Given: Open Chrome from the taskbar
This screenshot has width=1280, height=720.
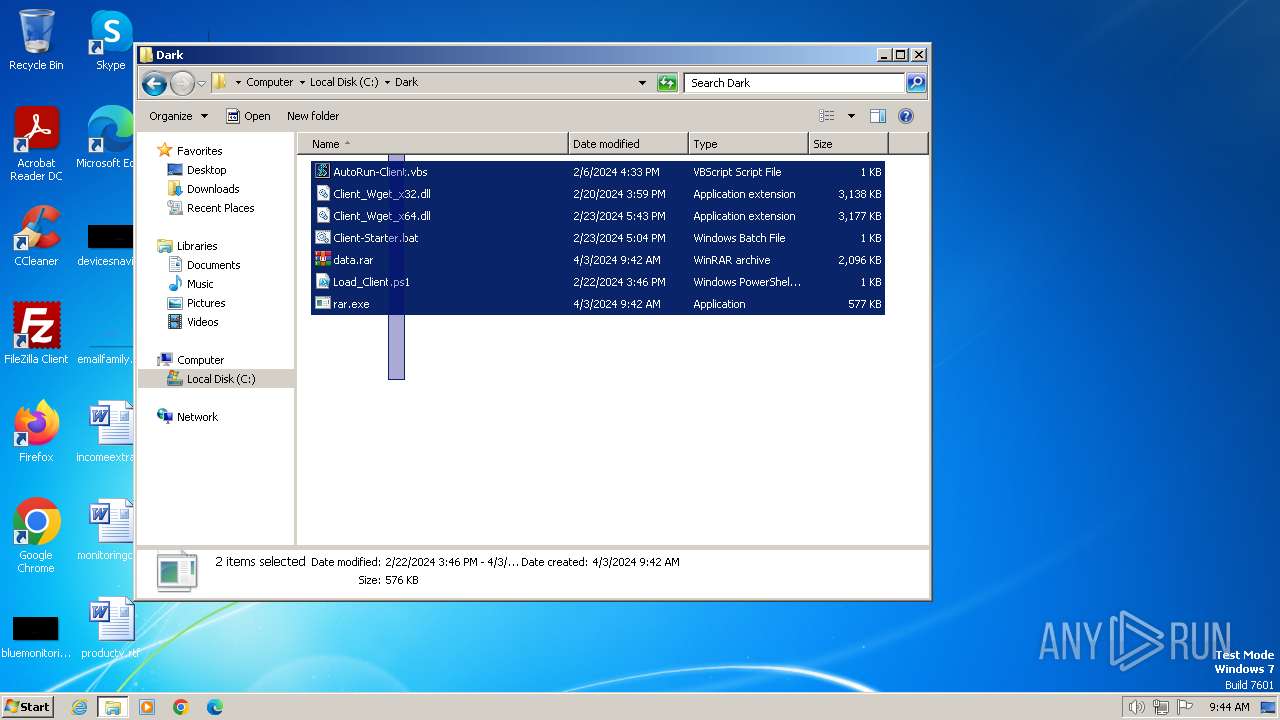Looking at the screenshot, I should pos(181,707).
